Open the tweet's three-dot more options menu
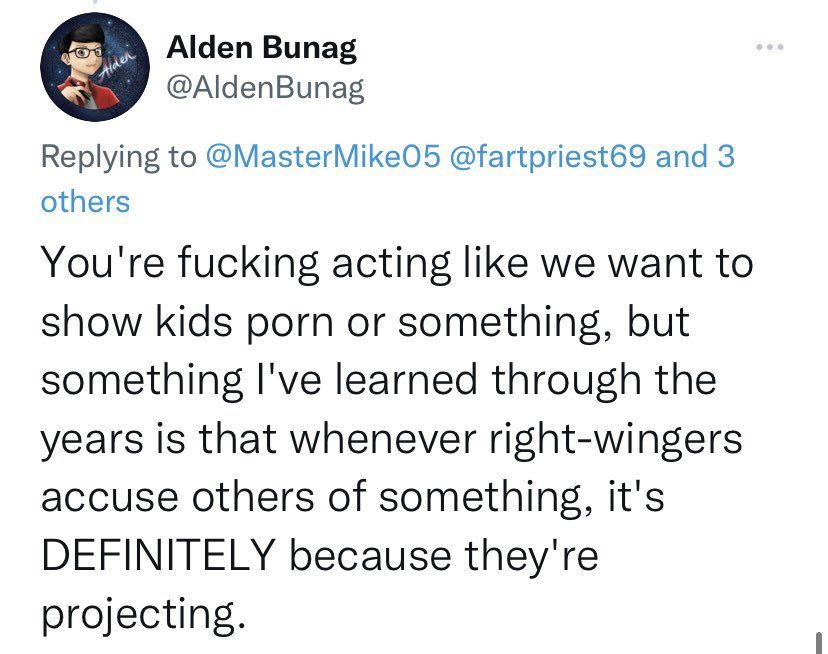The height and width of the screenshot is (654, 828). (771, 48)
